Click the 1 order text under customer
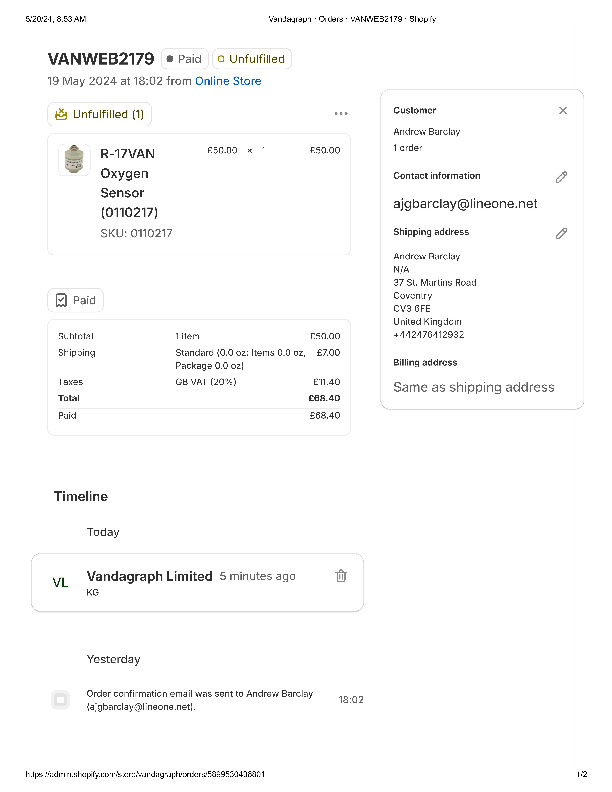 point(408,148)
